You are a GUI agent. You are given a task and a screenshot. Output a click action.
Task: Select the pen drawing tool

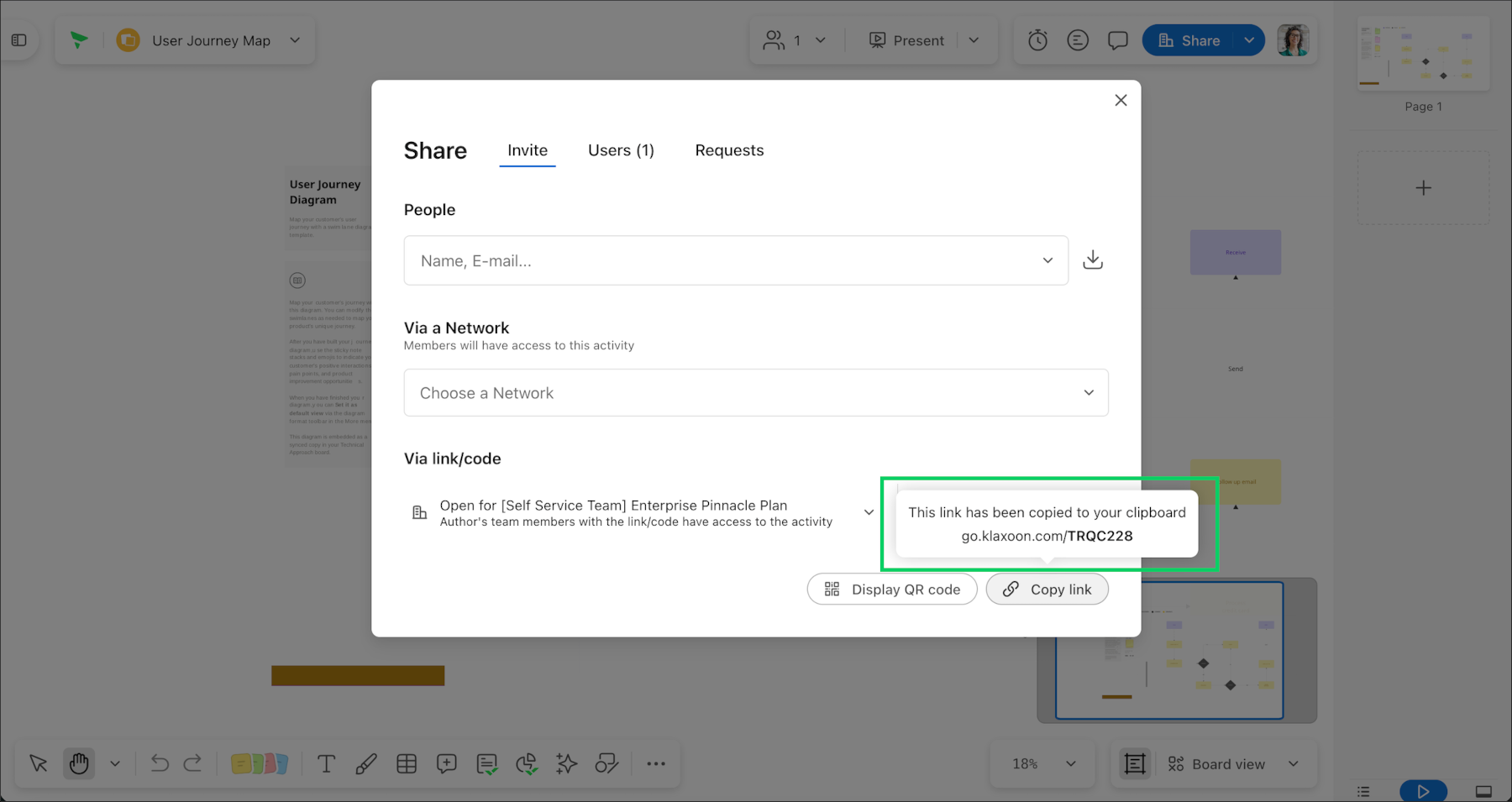(x=366, y=763)
